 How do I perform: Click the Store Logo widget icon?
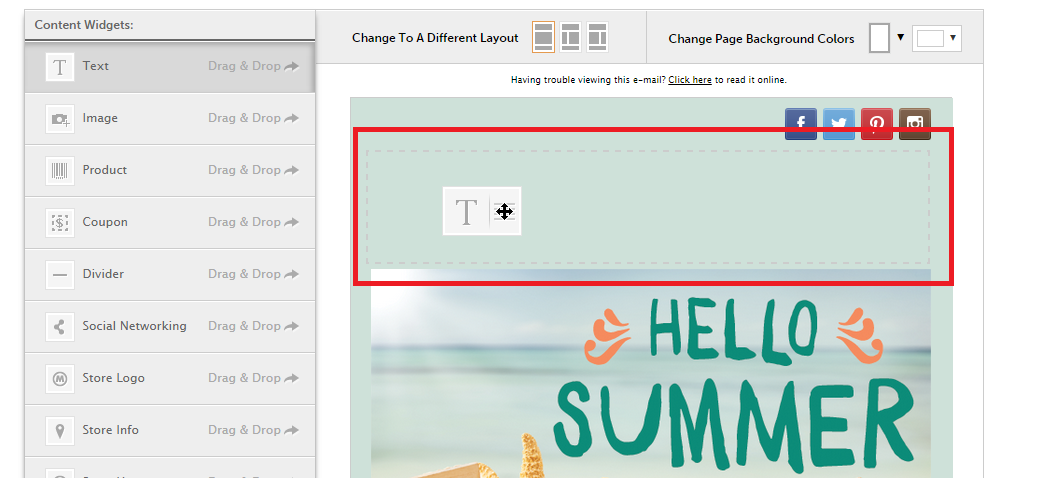[x=60, y=379]
